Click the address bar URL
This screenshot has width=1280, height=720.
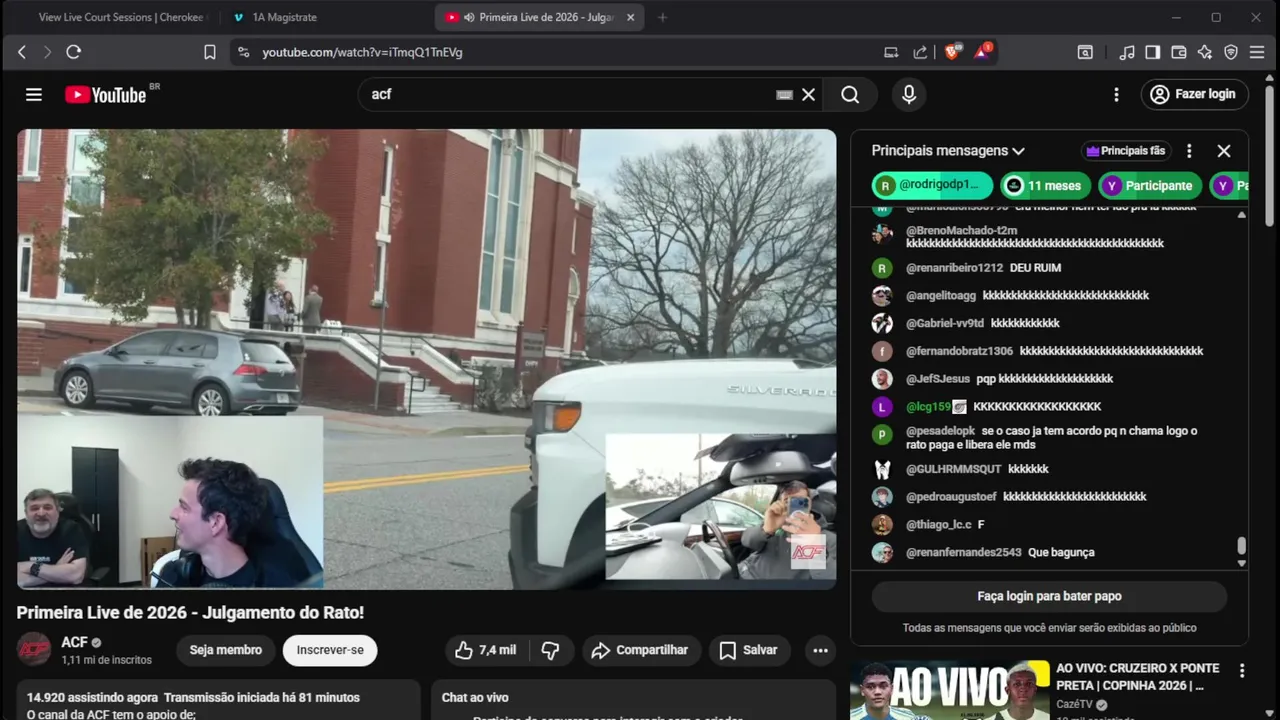[x=362, y=52]
